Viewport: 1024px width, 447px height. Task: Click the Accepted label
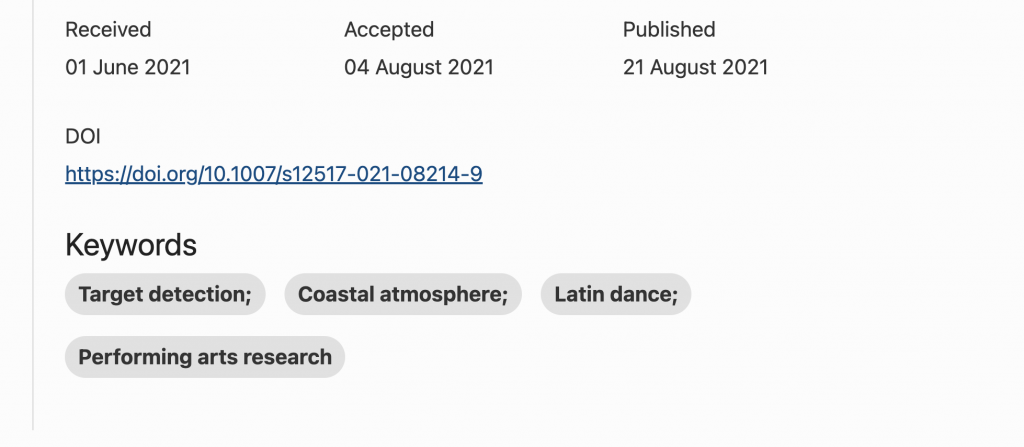tap(389, 30)
